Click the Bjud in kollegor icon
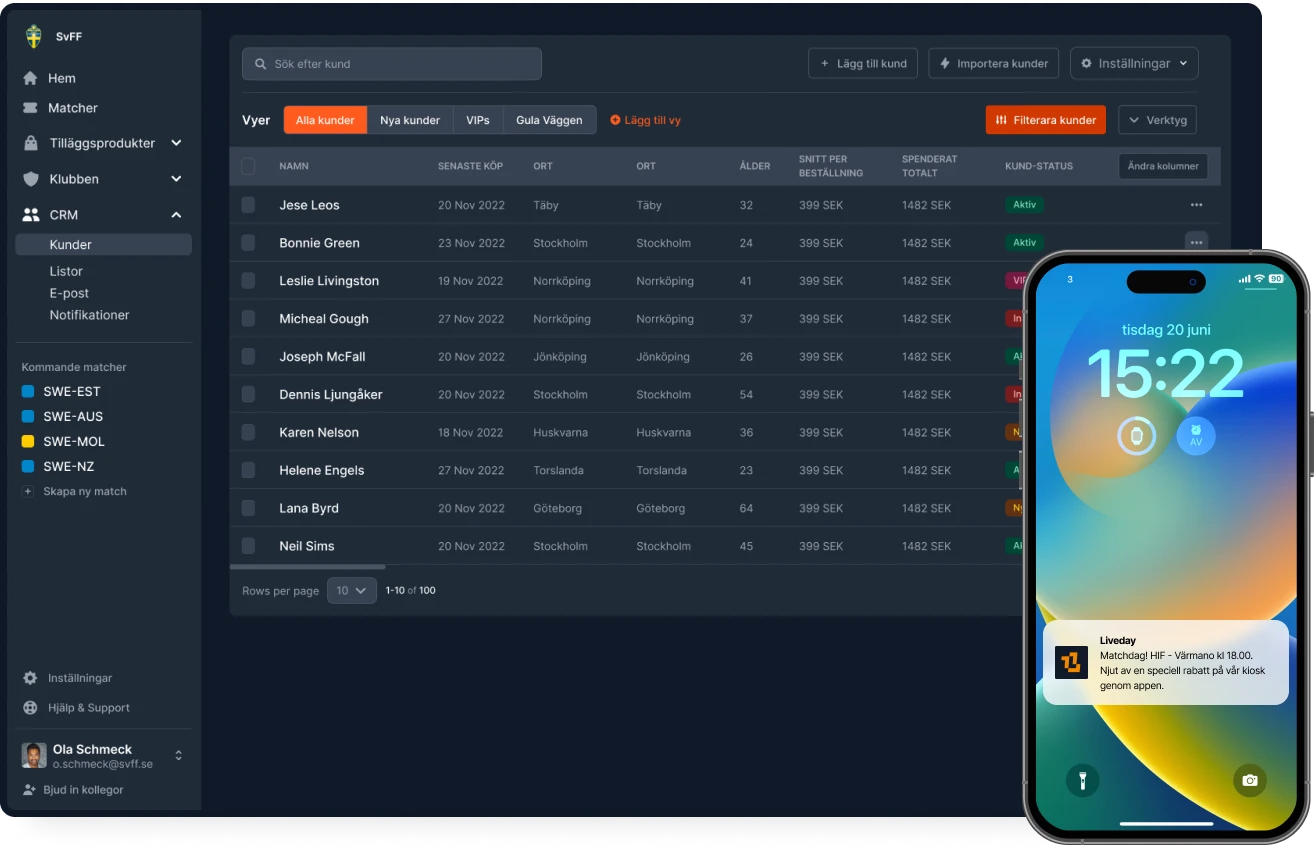The image size is (1314, 850). [x=29, y=790]
